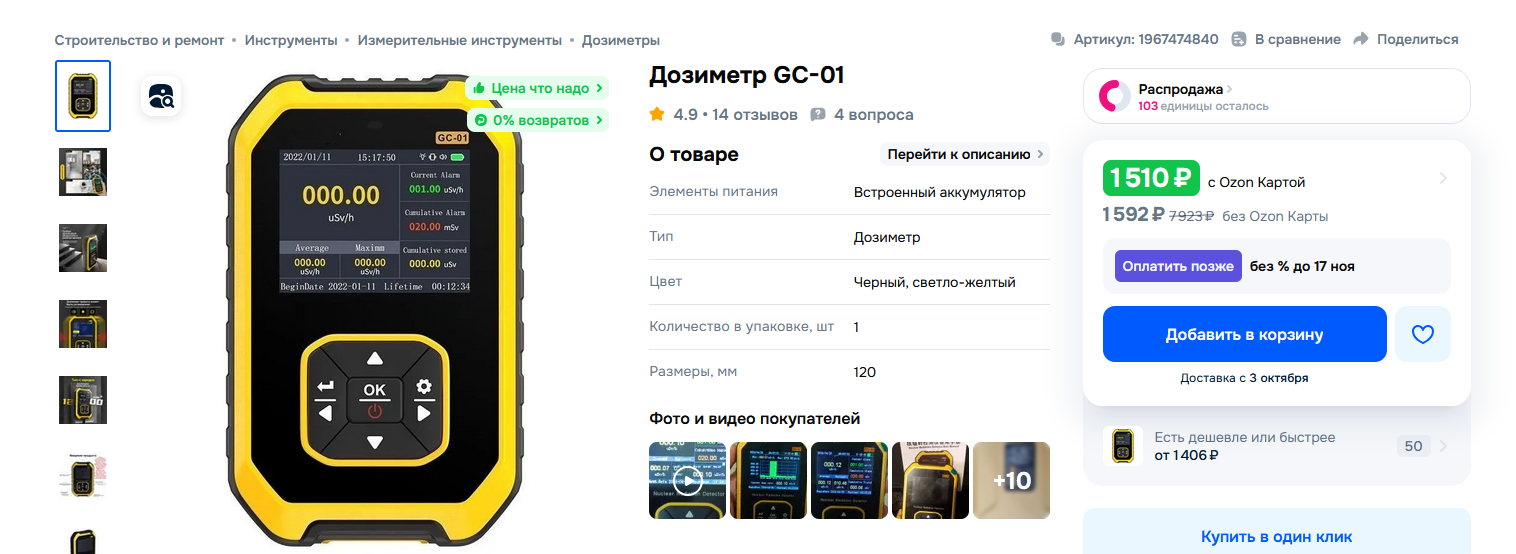Viewport: 1516px width, 554px height.
Task: Click the Перейти к описанию link
Action: (x=965, y=154)
